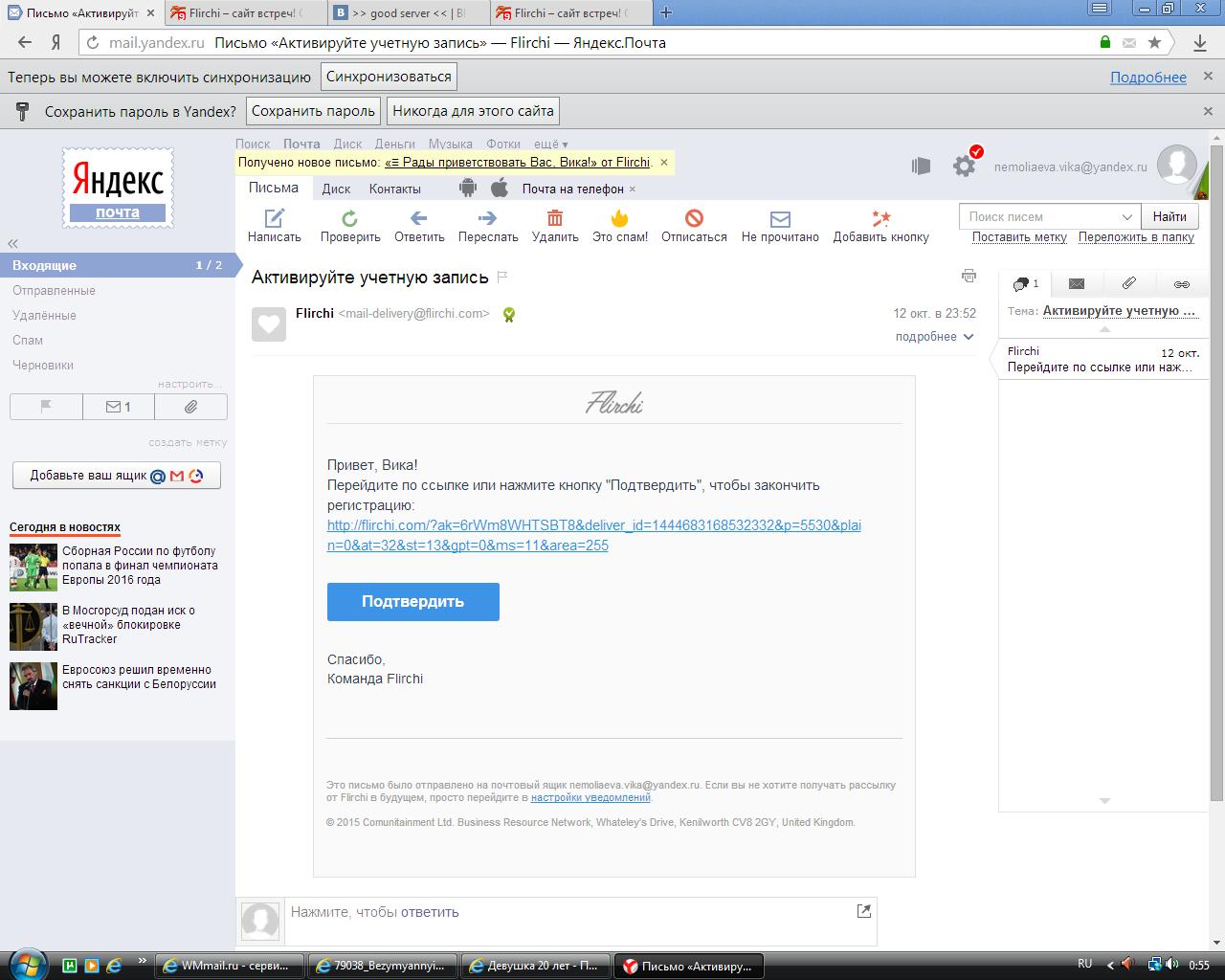Switch to envelope tab in right panel
This screenshot has width=1225, height=980.
tap(1077, 283)
